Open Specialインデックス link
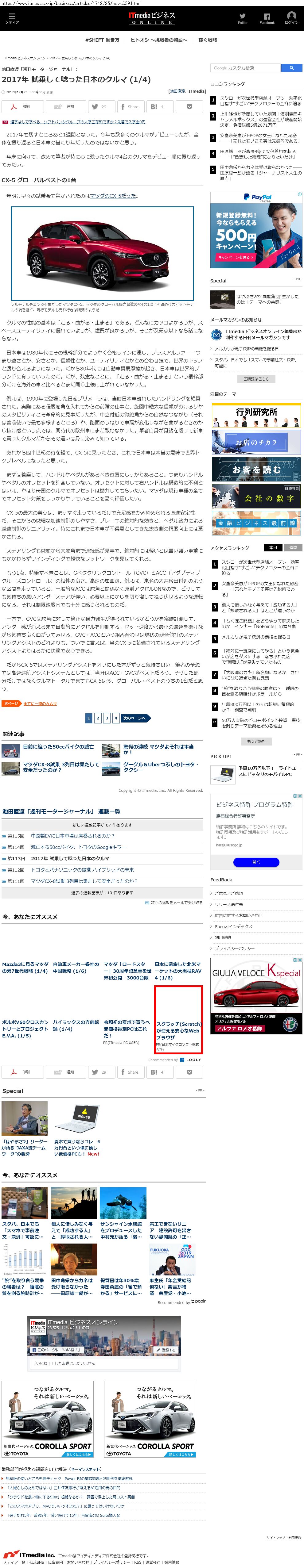This screenshot has width=304, height=1568. pos(233,926)
